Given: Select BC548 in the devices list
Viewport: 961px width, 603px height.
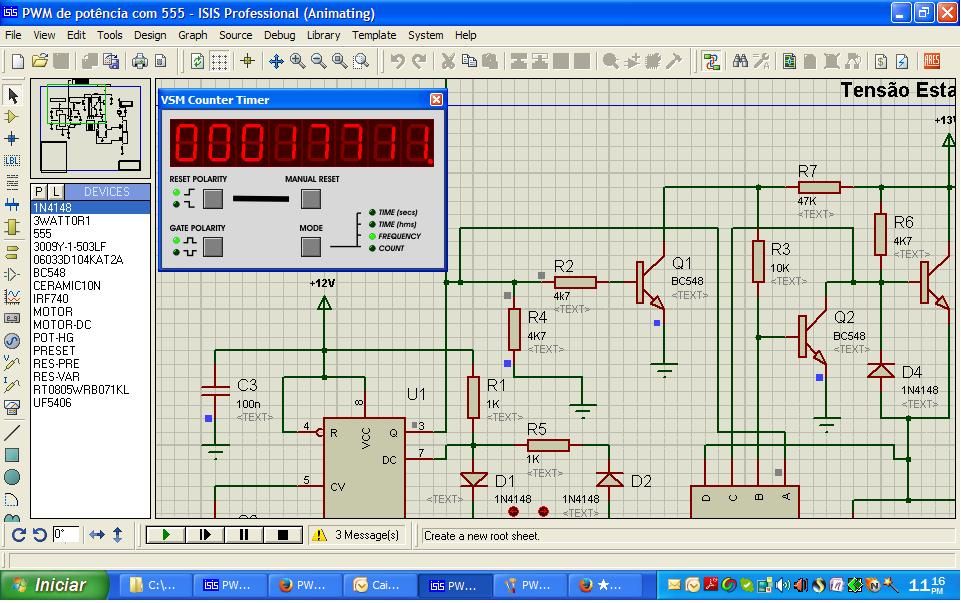Looking at the screenshot, I should (x=91, y=273).
